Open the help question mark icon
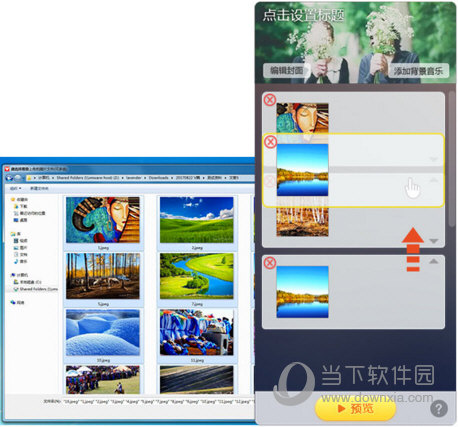The height and width of the screenshot is (427, 458). pyautogui.click(x=438, y=408)
